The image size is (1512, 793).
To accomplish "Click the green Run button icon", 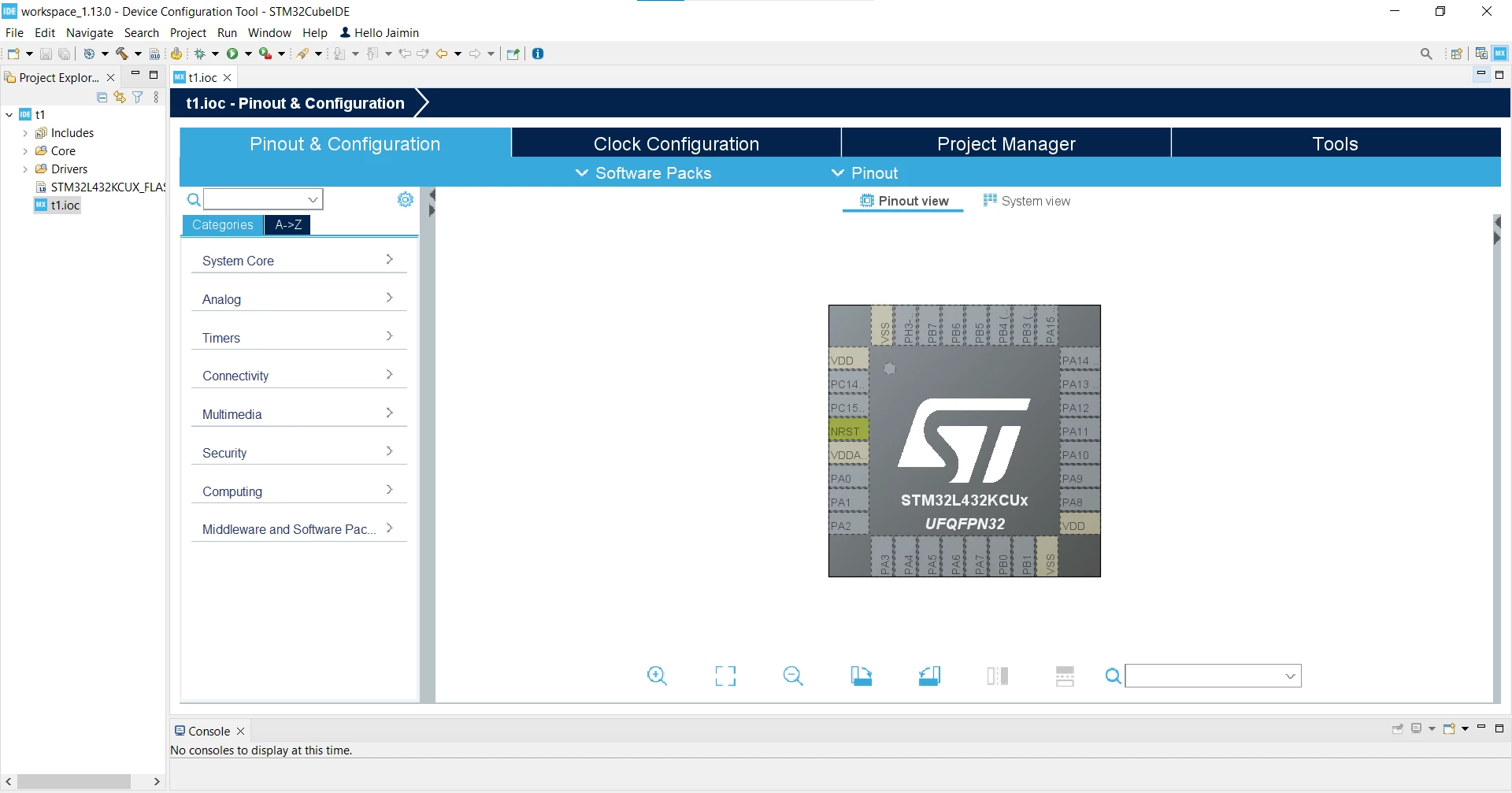I will point(232,54).
